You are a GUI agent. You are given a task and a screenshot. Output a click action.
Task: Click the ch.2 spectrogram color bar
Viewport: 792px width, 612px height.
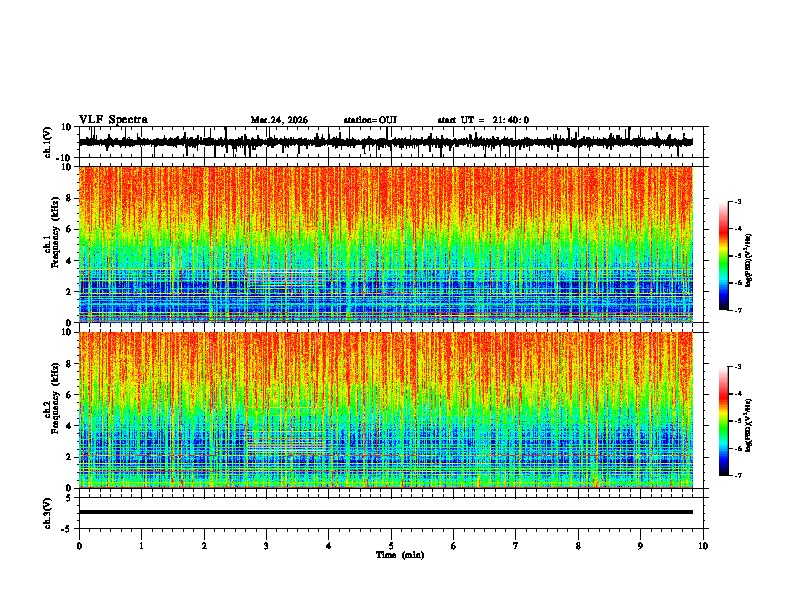[723, 421]
